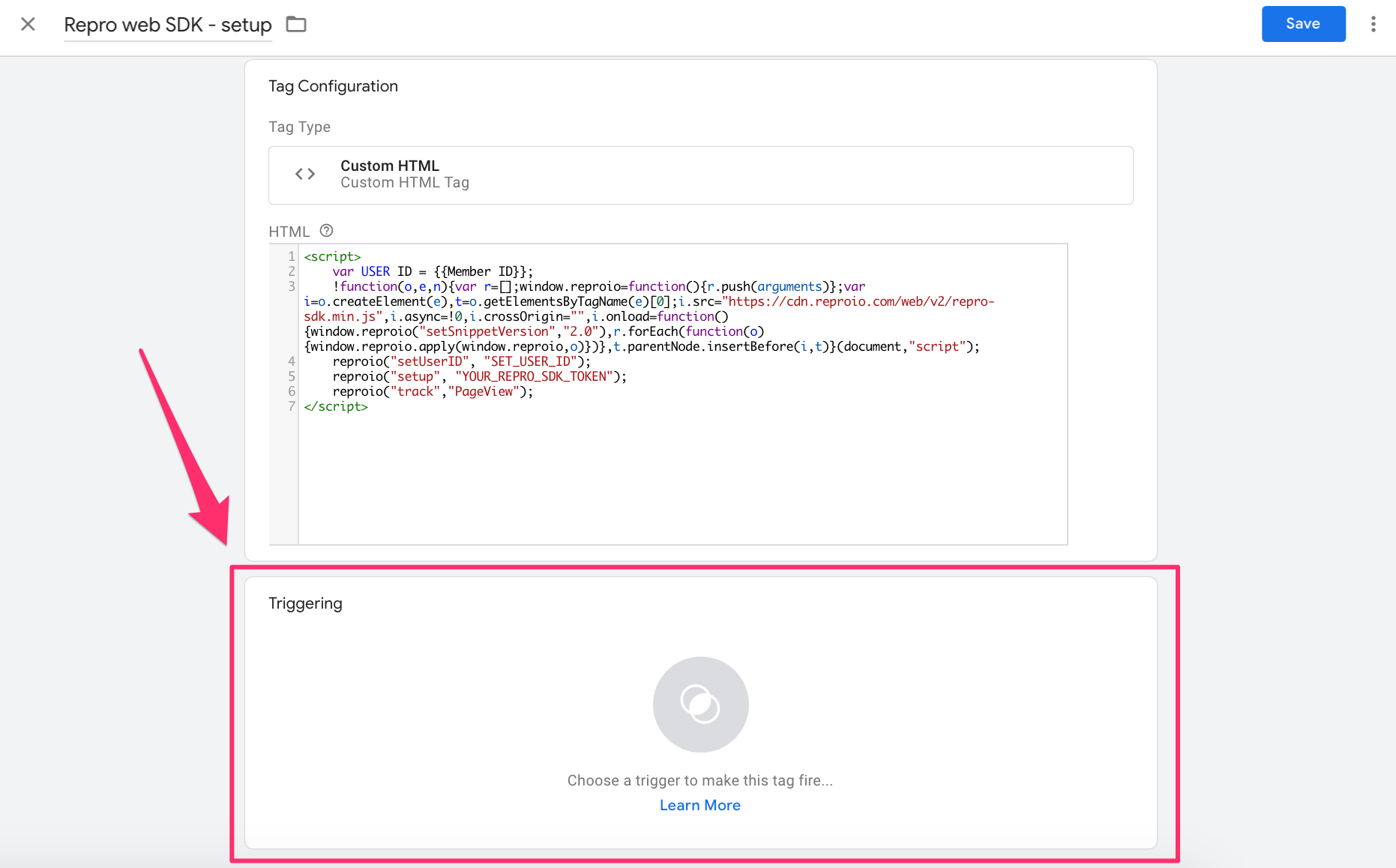Click the closing </script> tag line

tap(336, 406)
